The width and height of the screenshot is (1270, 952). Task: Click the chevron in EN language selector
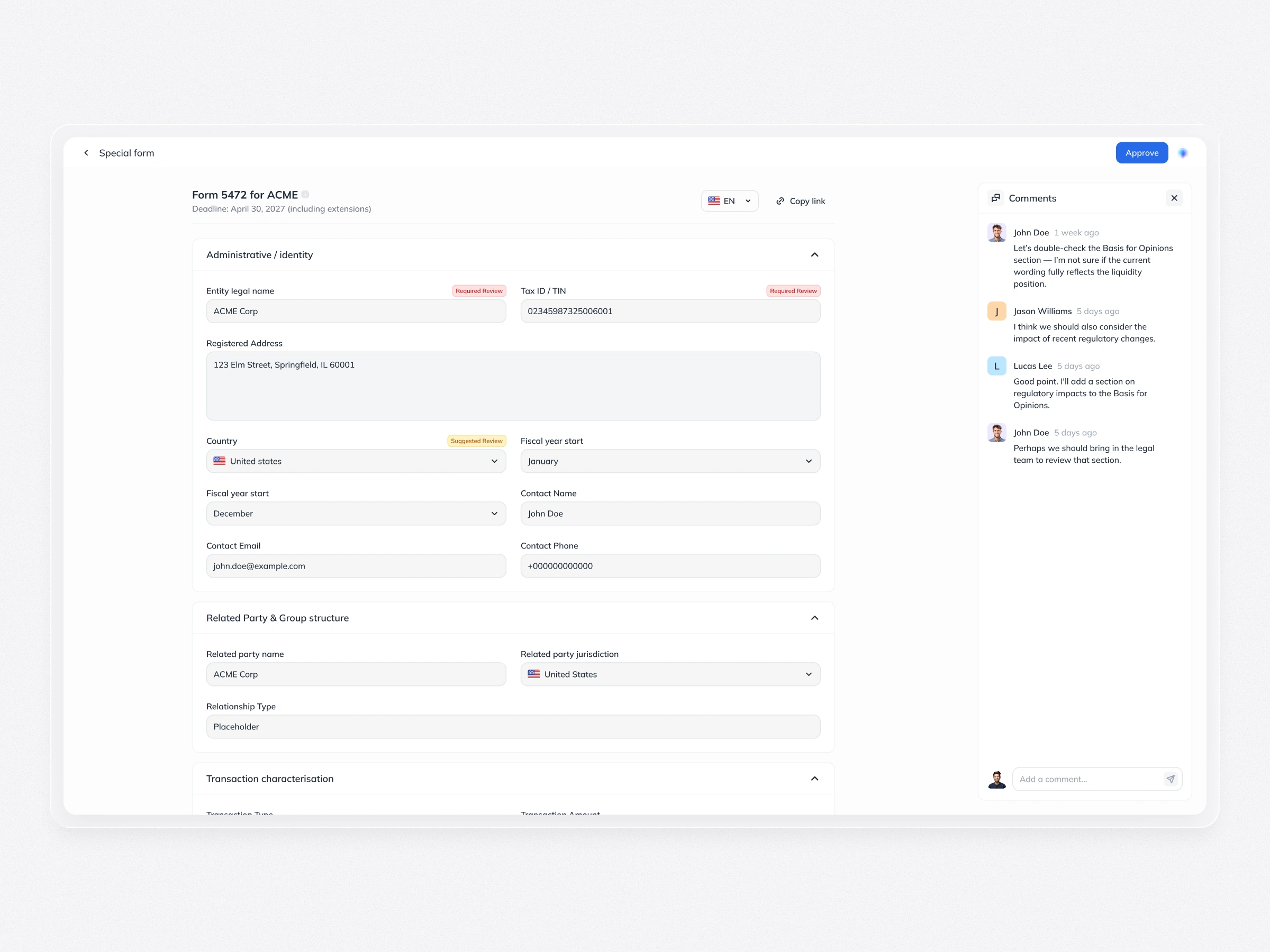pos(748,201)
